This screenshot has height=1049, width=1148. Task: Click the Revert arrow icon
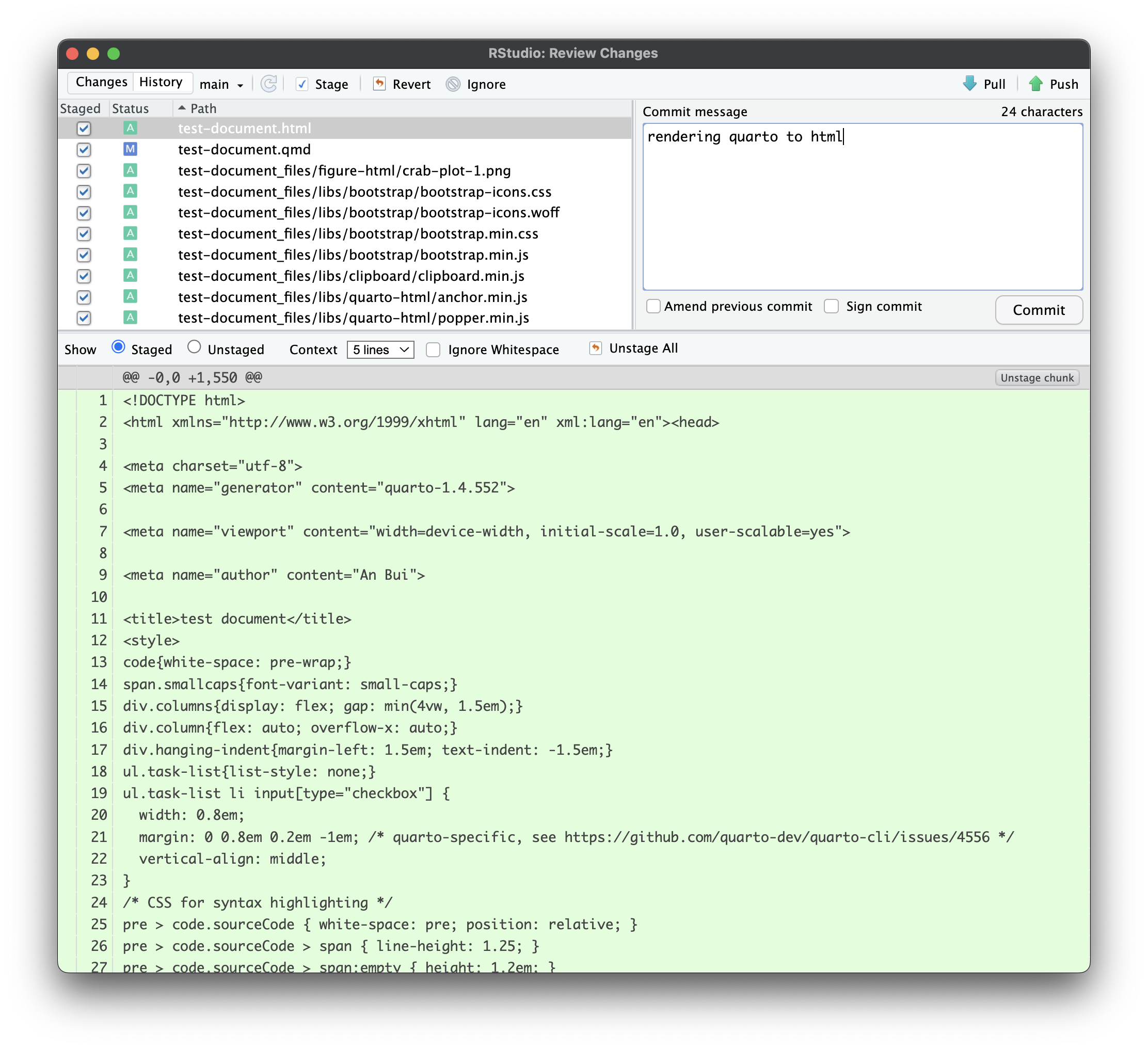(x=379, y=84)
